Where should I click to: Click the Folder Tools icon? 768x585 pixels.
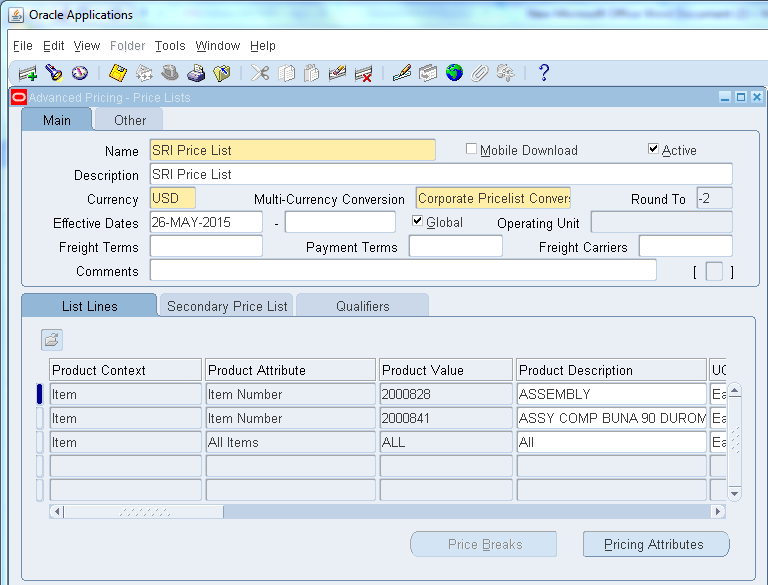click(x=505, y=73)
